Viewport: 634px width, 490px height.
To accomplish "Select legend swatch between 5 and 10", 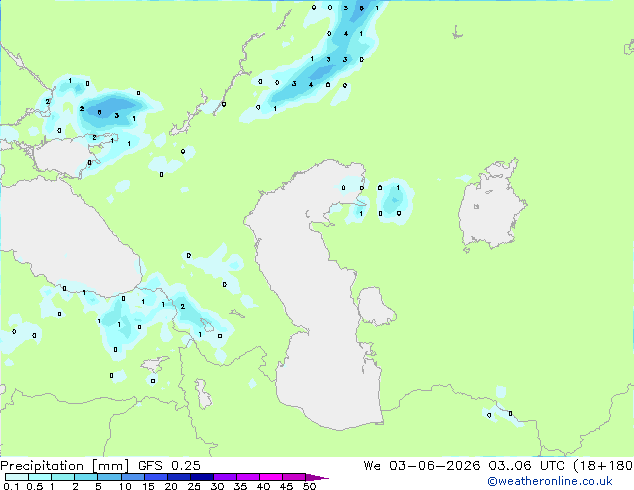I will [109, 477].
